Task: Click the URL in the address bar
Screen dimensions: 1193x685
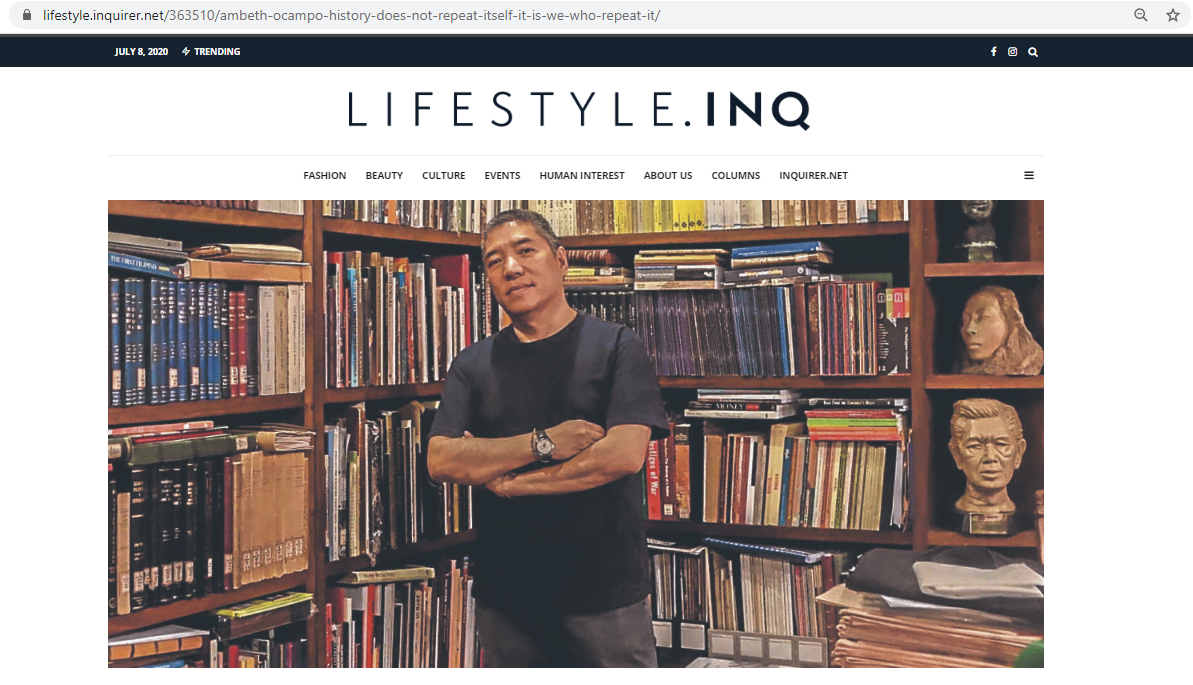Action: (352, 15)
